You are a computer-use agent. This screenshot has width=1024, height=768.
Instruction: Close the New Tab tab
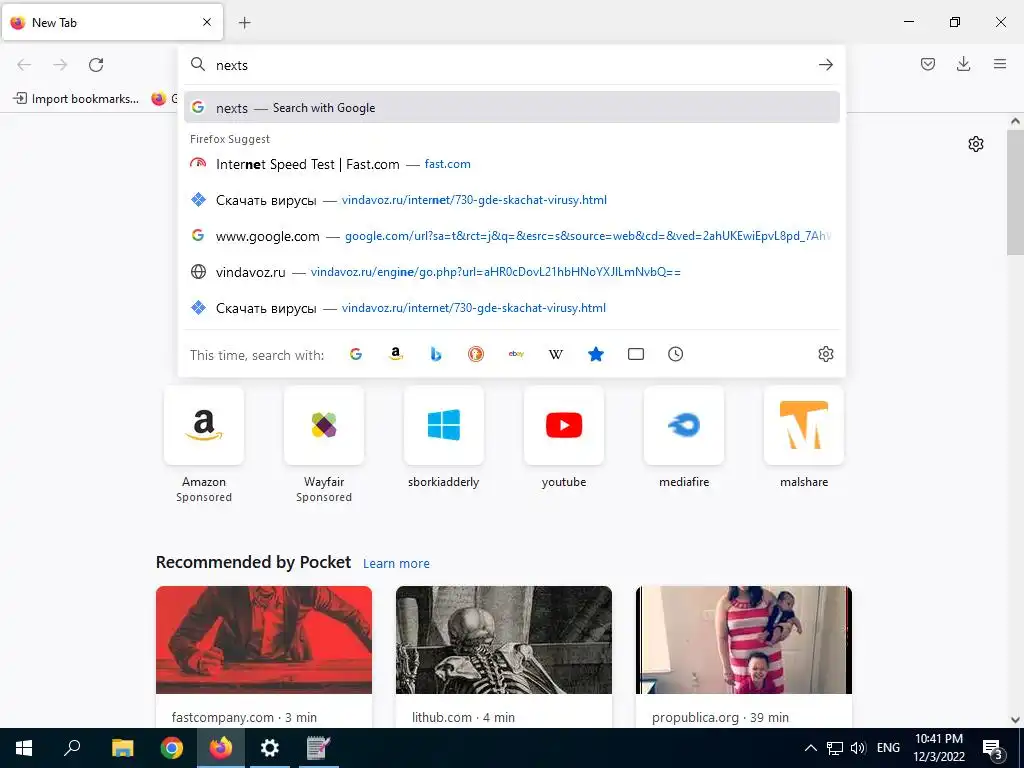click(206, 22)
